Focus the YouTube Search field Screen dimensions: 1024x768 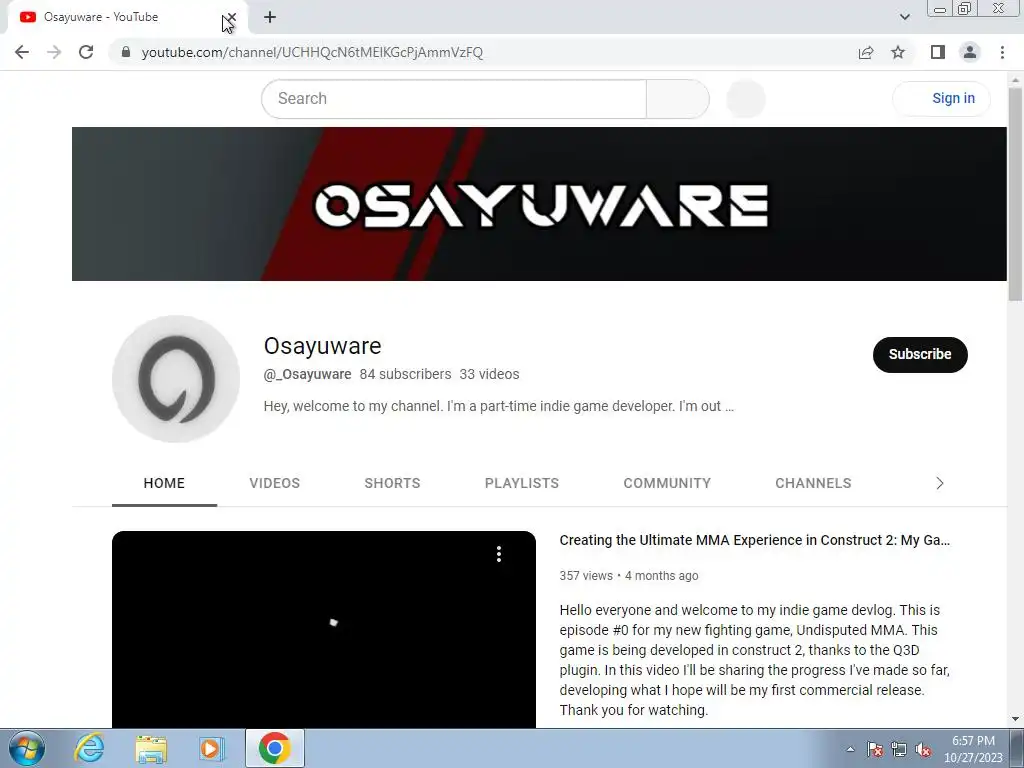pos(454,99)
